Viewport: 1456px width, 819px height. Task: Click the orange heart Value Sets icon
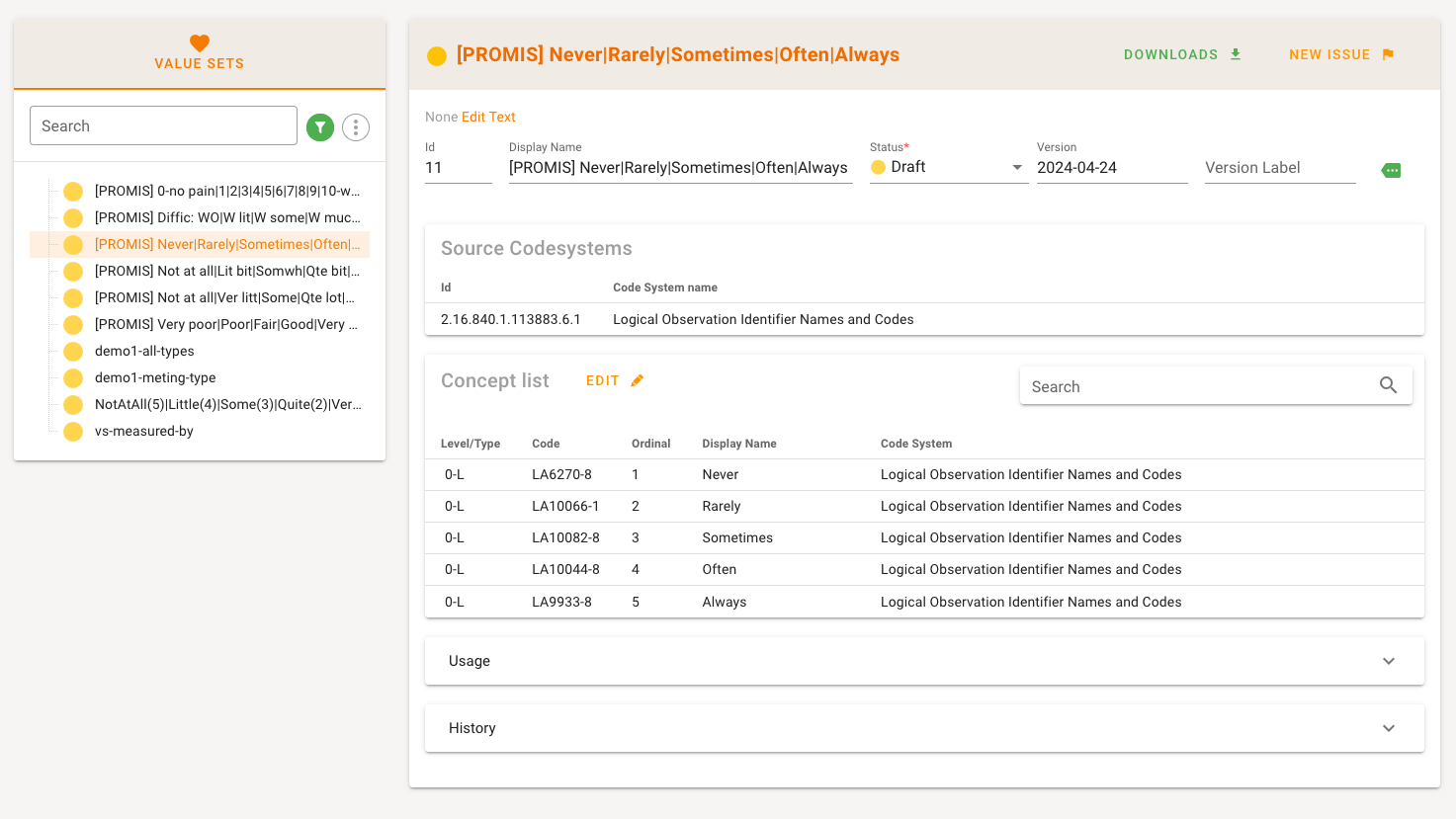pyautogui.click(x=200, y=43)
